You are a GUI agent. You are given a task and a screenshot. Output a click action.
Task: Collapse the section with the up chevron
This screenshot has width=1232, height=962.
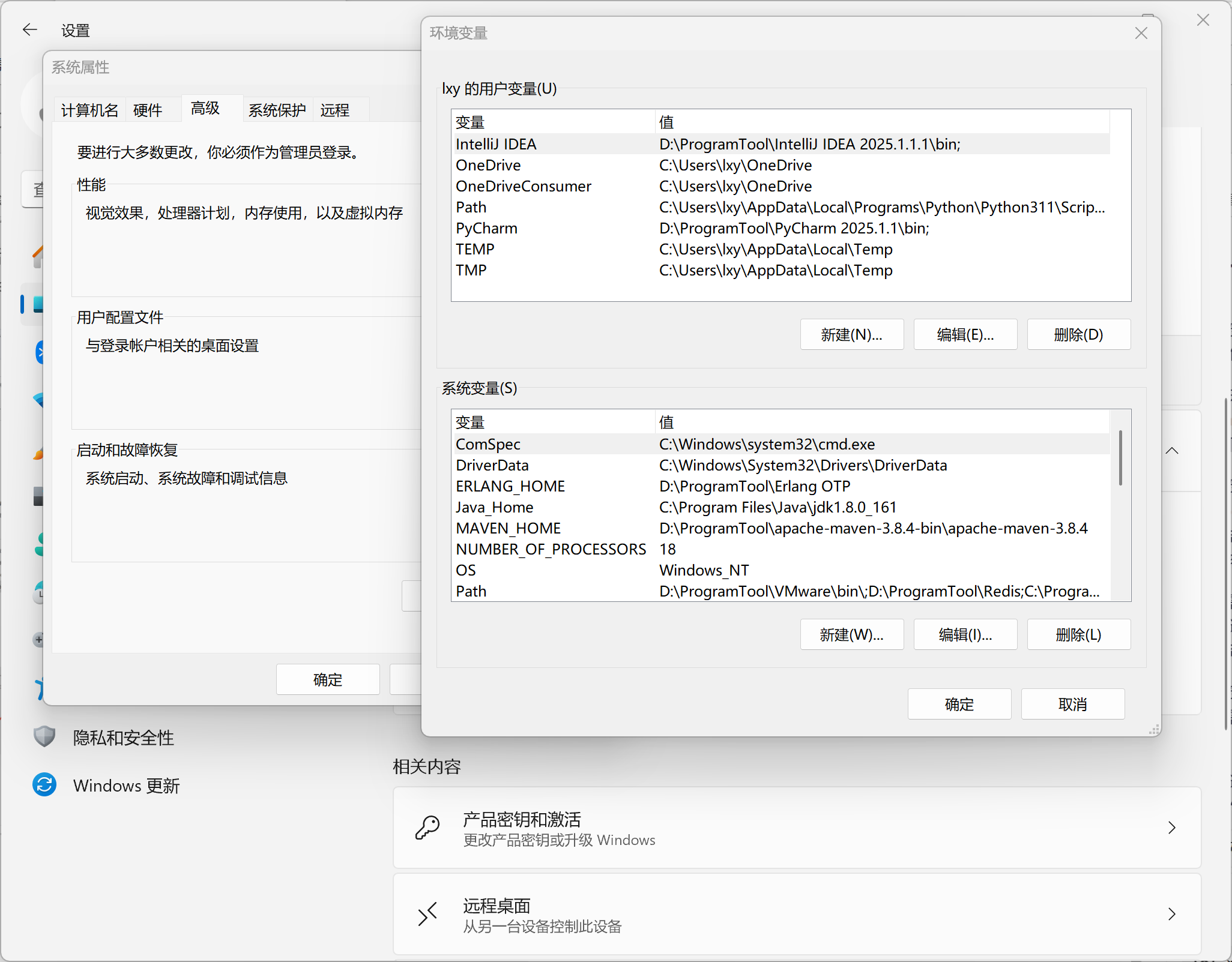coord(1171,451)
